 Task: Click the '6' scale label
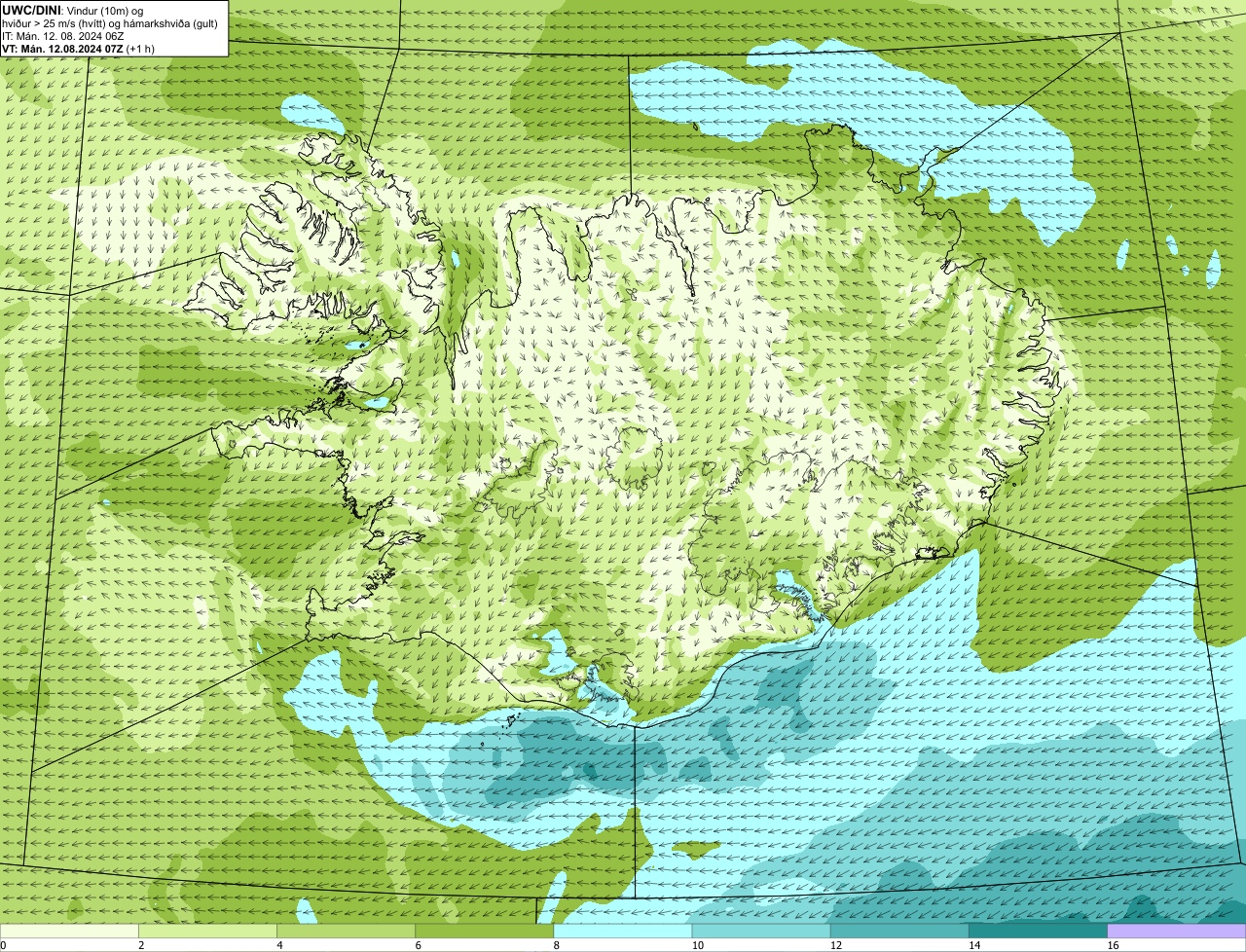pos(419,945)
